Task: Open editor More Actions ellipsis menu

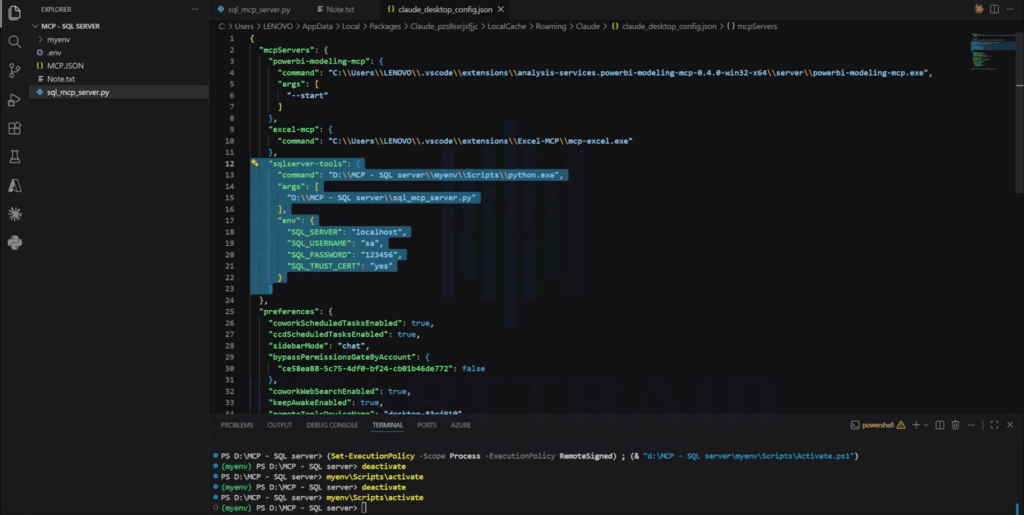Action: tap(1010, 9)
